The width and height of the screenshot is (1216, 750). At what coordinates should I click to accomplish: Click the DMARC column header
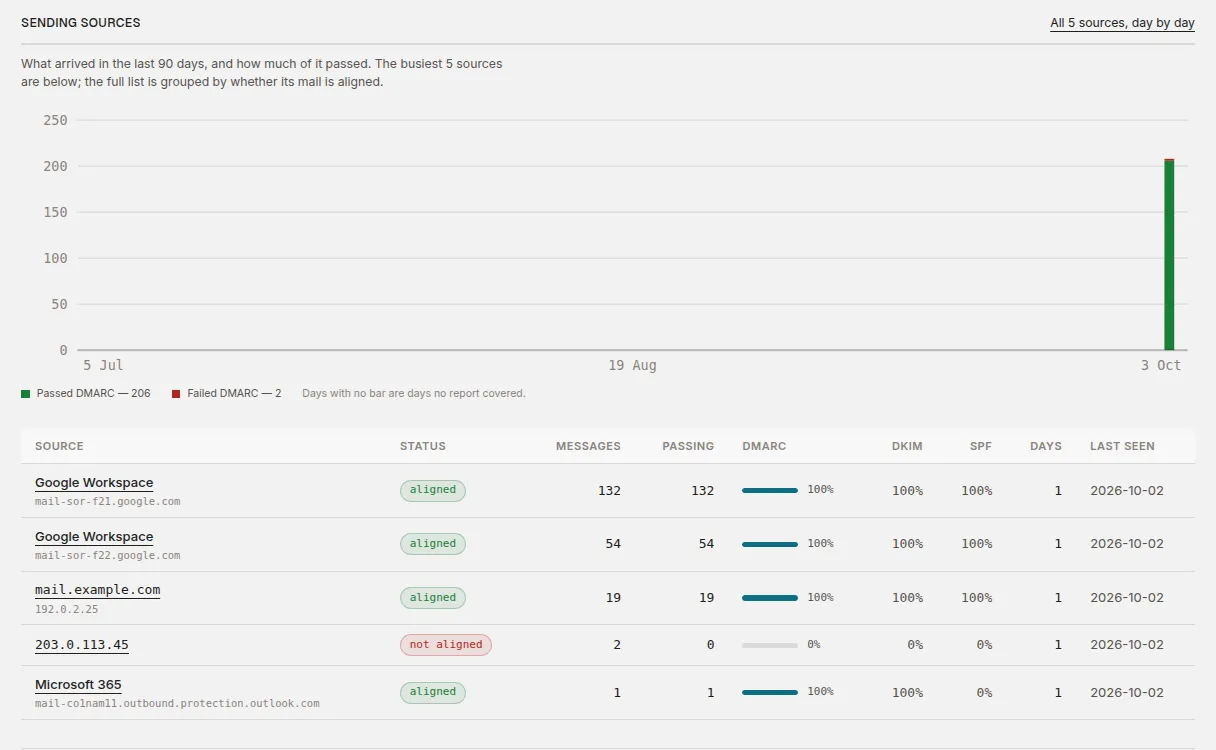coord(764,446)
